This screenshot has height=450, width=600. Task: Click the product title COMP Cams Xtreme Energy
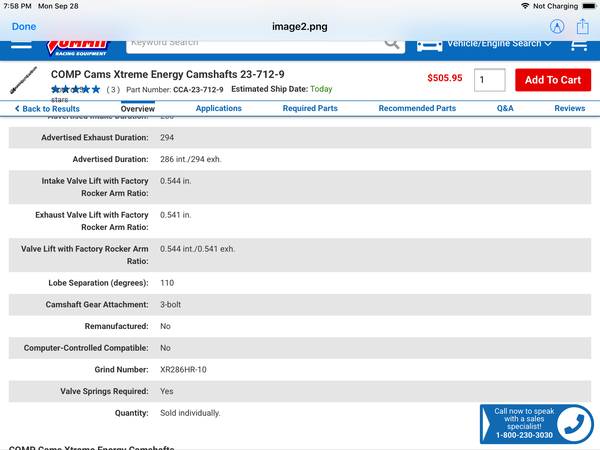tap(168, 74)
